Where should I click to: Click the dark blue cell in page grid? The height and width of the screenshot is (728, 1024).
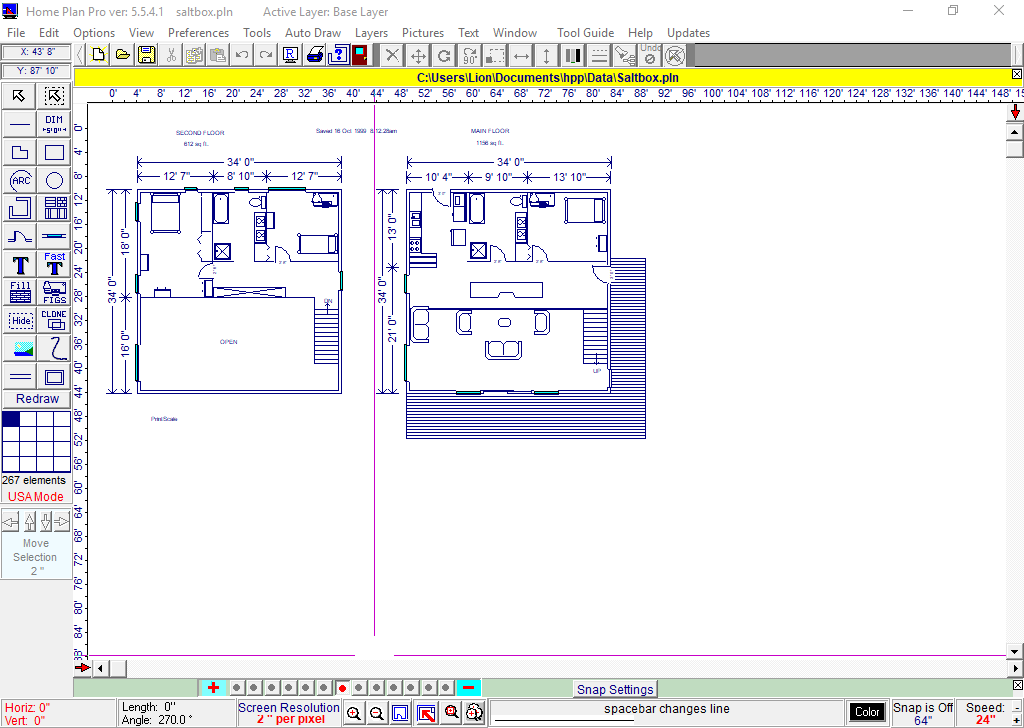click(x=11, y=419)
